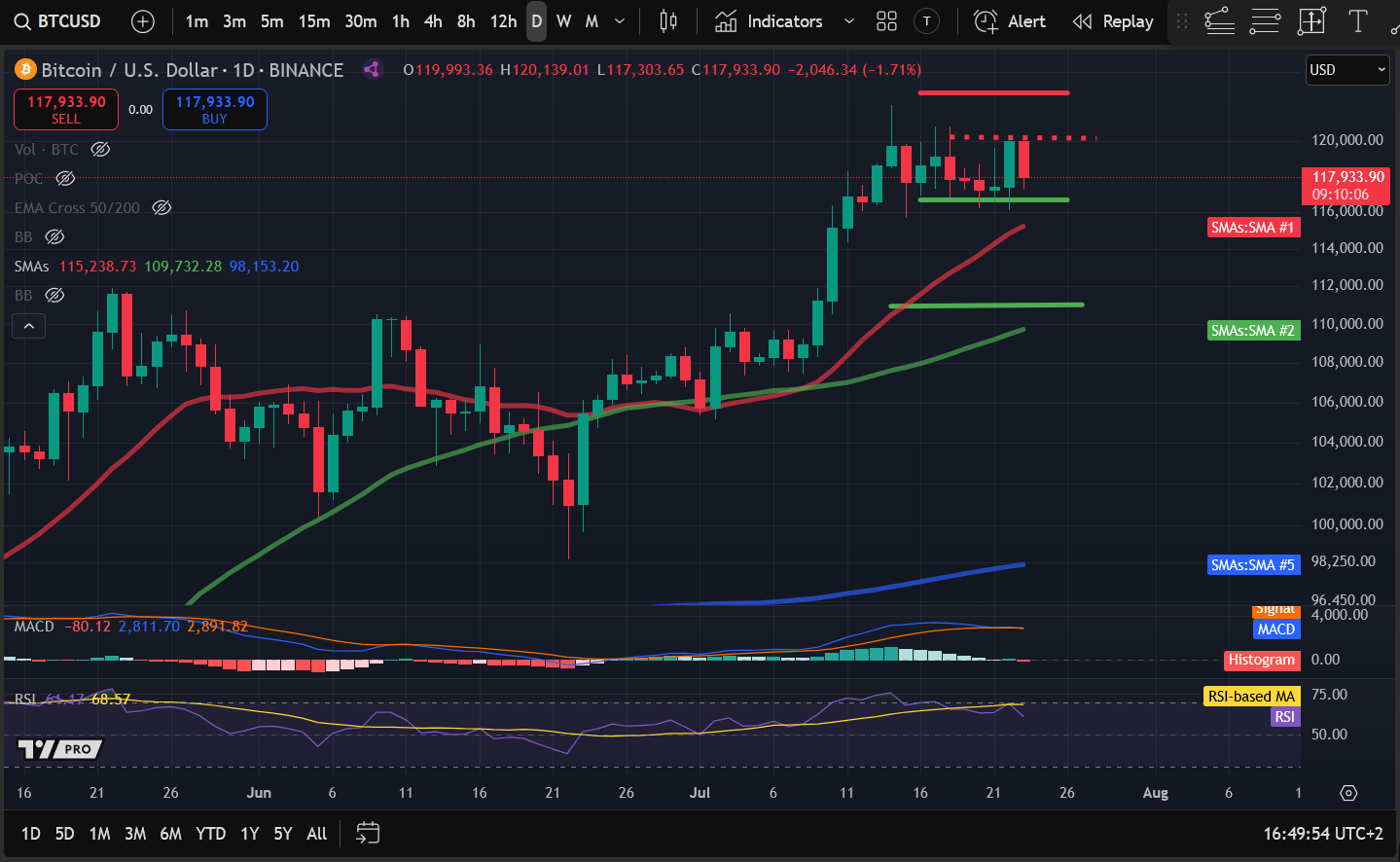Screen dimensions: 1400x862
Task: Open the USD currency dropdown
Action: pos(1346,70)
